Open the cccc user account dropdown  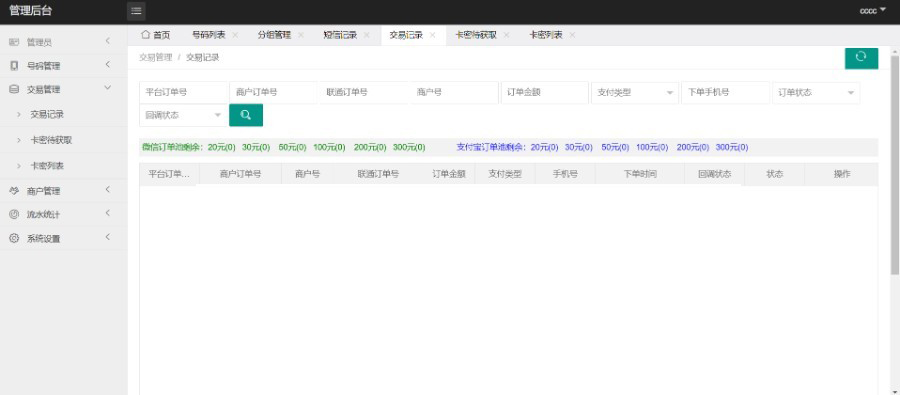coord(872,11)
